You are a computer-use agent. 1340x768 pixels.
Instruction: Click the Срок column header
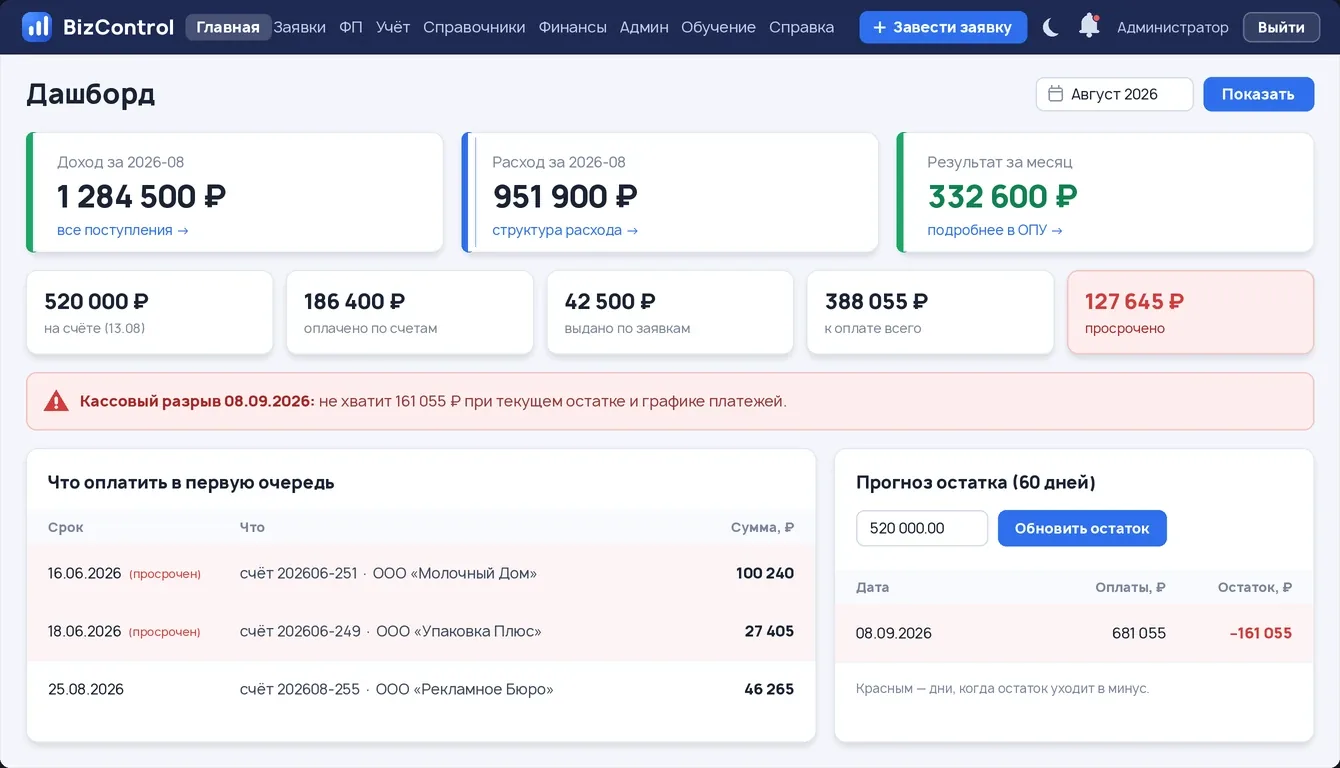click(x=66, y=527)
